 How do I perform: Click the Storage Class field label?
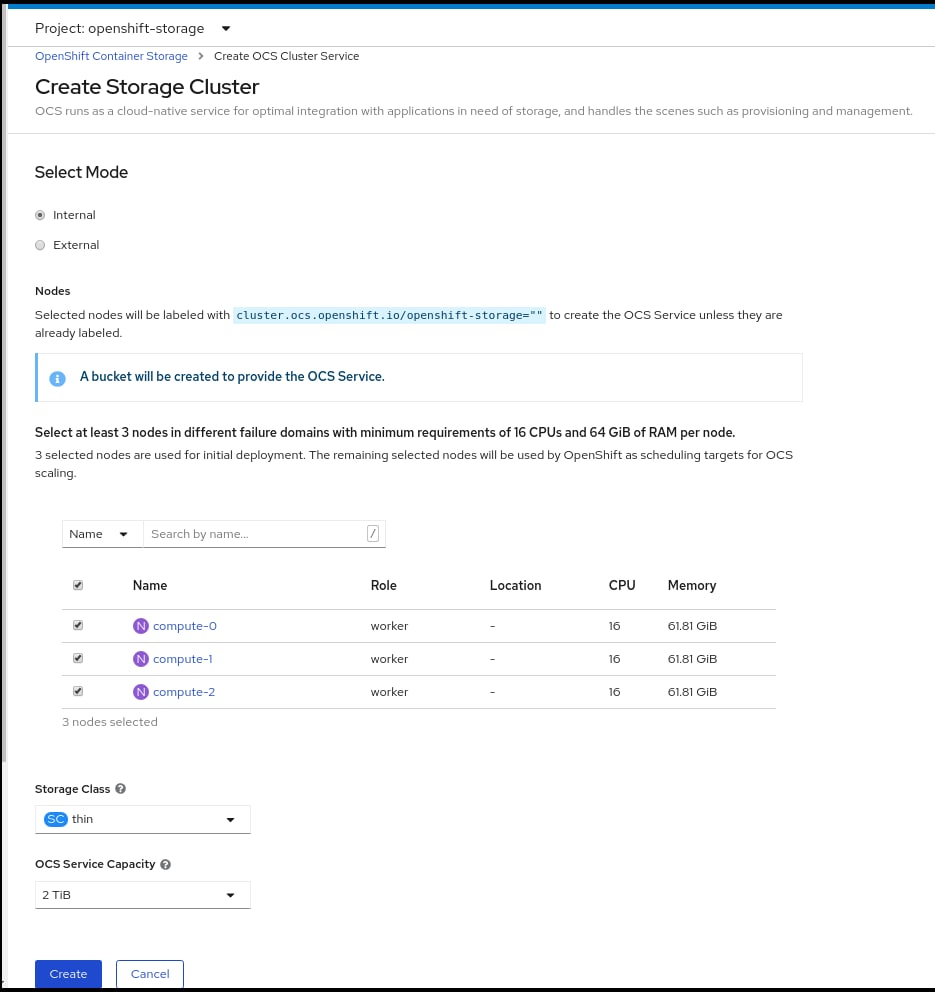point(72,789)
